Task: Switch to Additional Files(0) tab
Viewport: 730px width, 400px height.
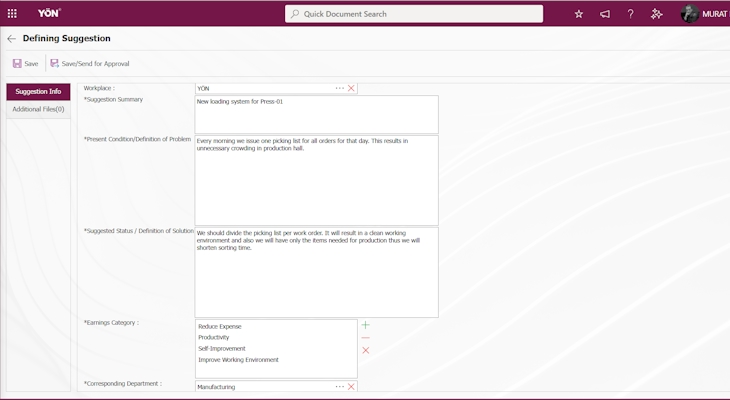Action: 38,109
